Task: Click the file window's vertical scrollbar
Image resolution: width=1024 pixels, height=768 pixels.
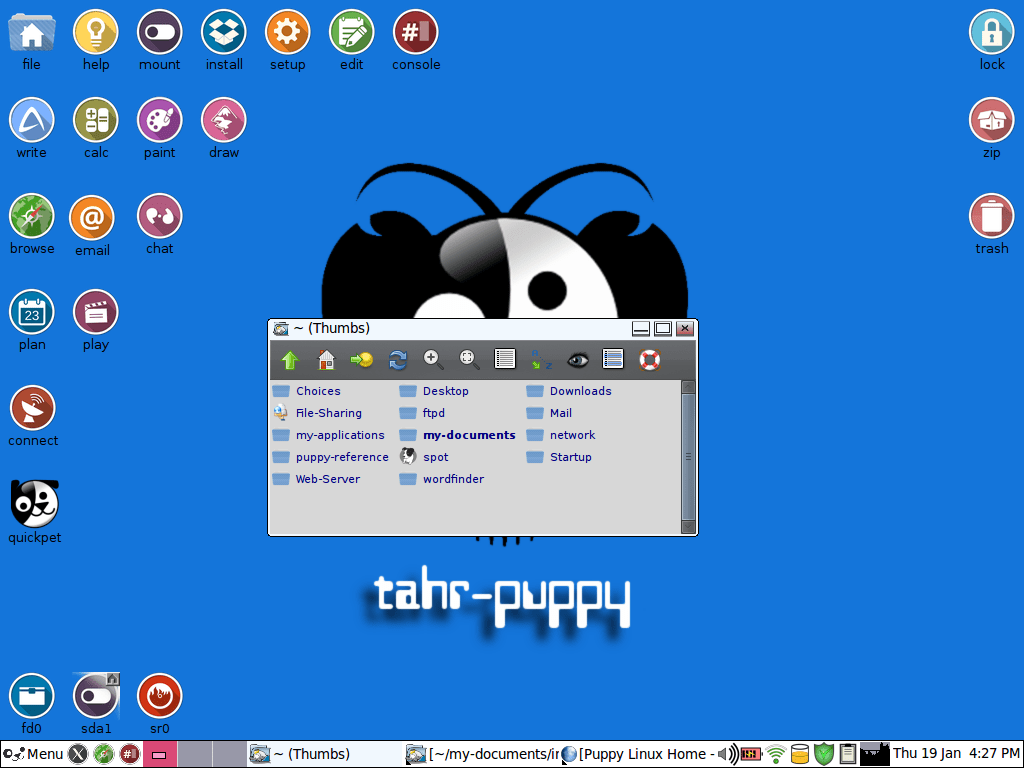Action: 688,457
